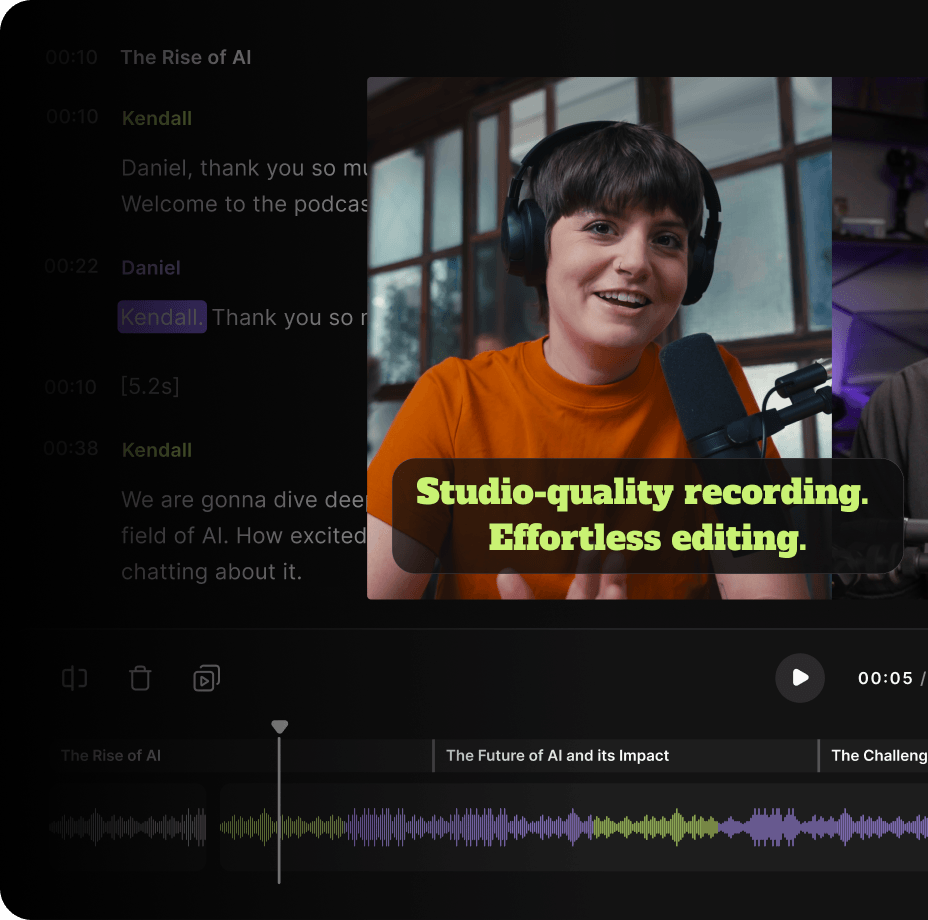Click the first purple waveform segment
This screenshot has width=928, height=920.
click(x=468, y=827)
